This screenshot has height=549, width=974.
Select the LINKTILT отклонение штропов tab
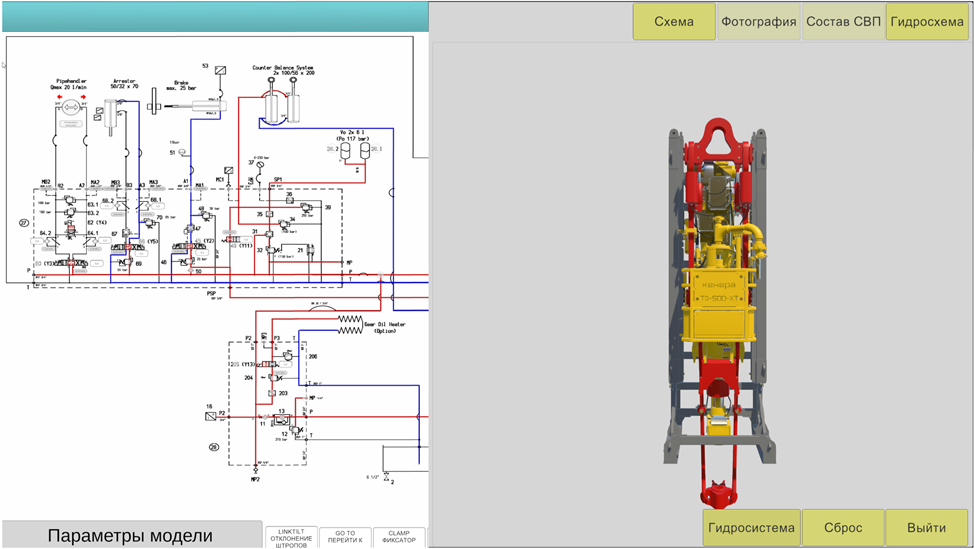pyautogui.click(x=291, y=538)
